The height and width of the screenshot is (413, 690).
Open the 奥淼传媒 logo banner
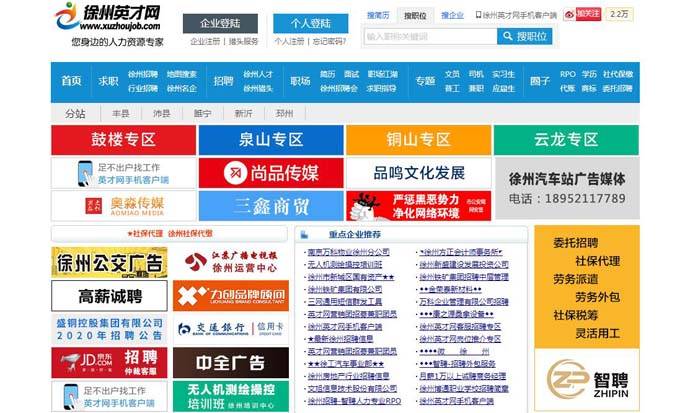[124, 206]
